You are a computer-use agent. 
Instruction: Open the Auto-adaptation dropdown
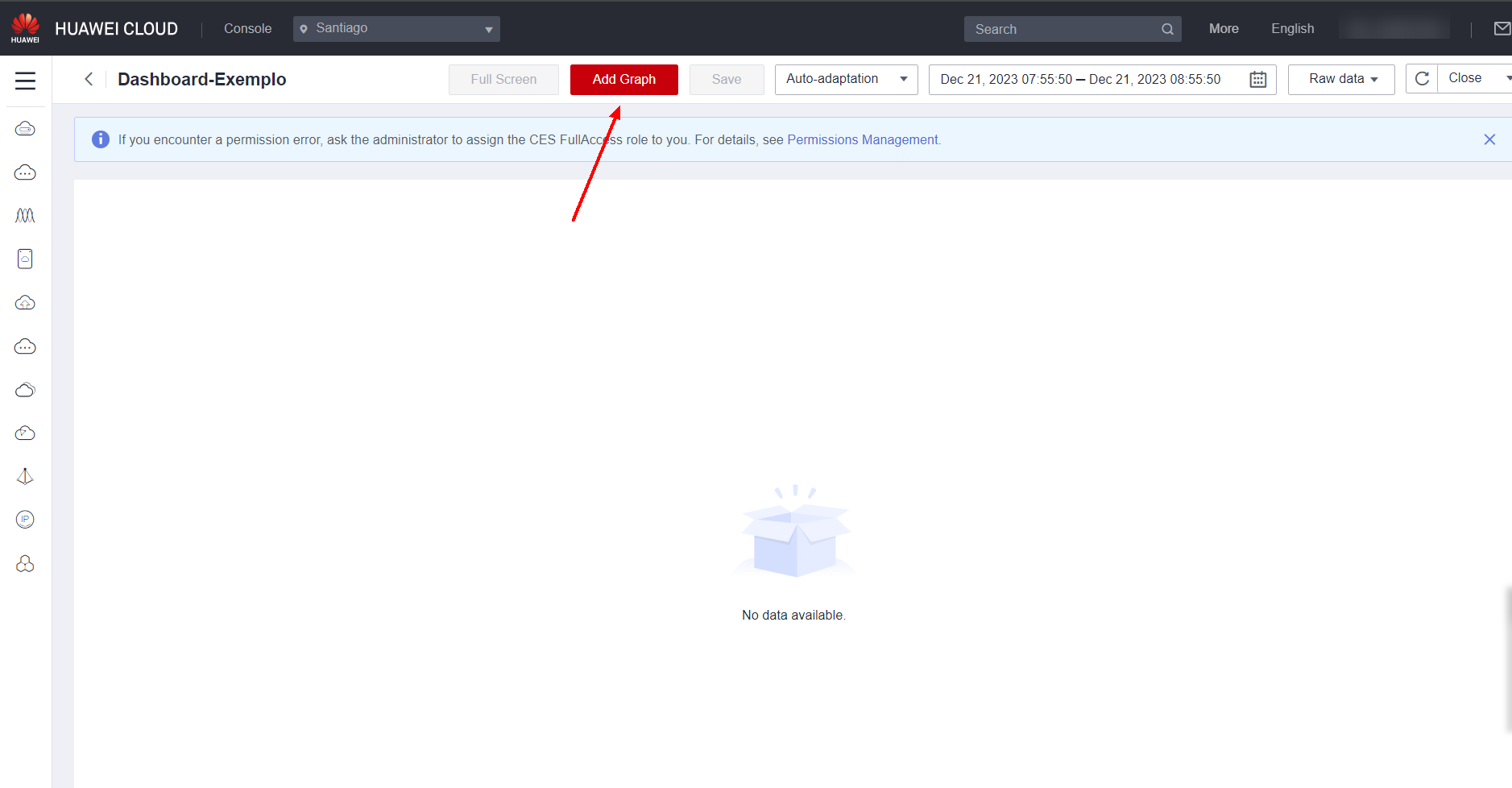point(846,79)
